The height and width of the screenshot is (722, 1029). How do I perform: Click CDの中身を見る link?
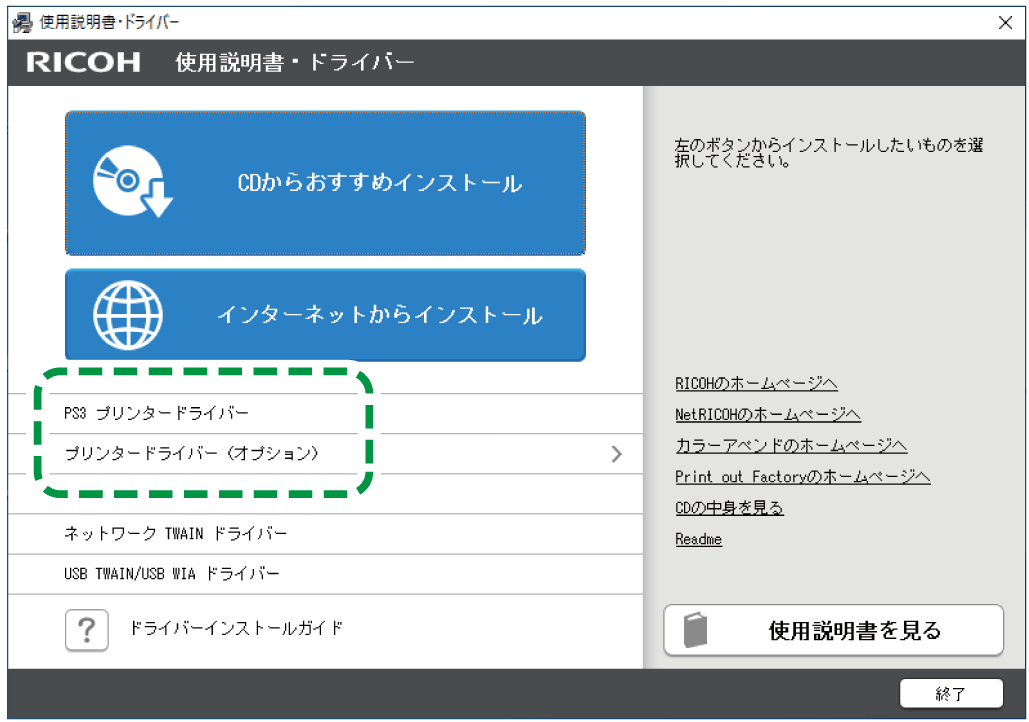[x=729, y=507]
